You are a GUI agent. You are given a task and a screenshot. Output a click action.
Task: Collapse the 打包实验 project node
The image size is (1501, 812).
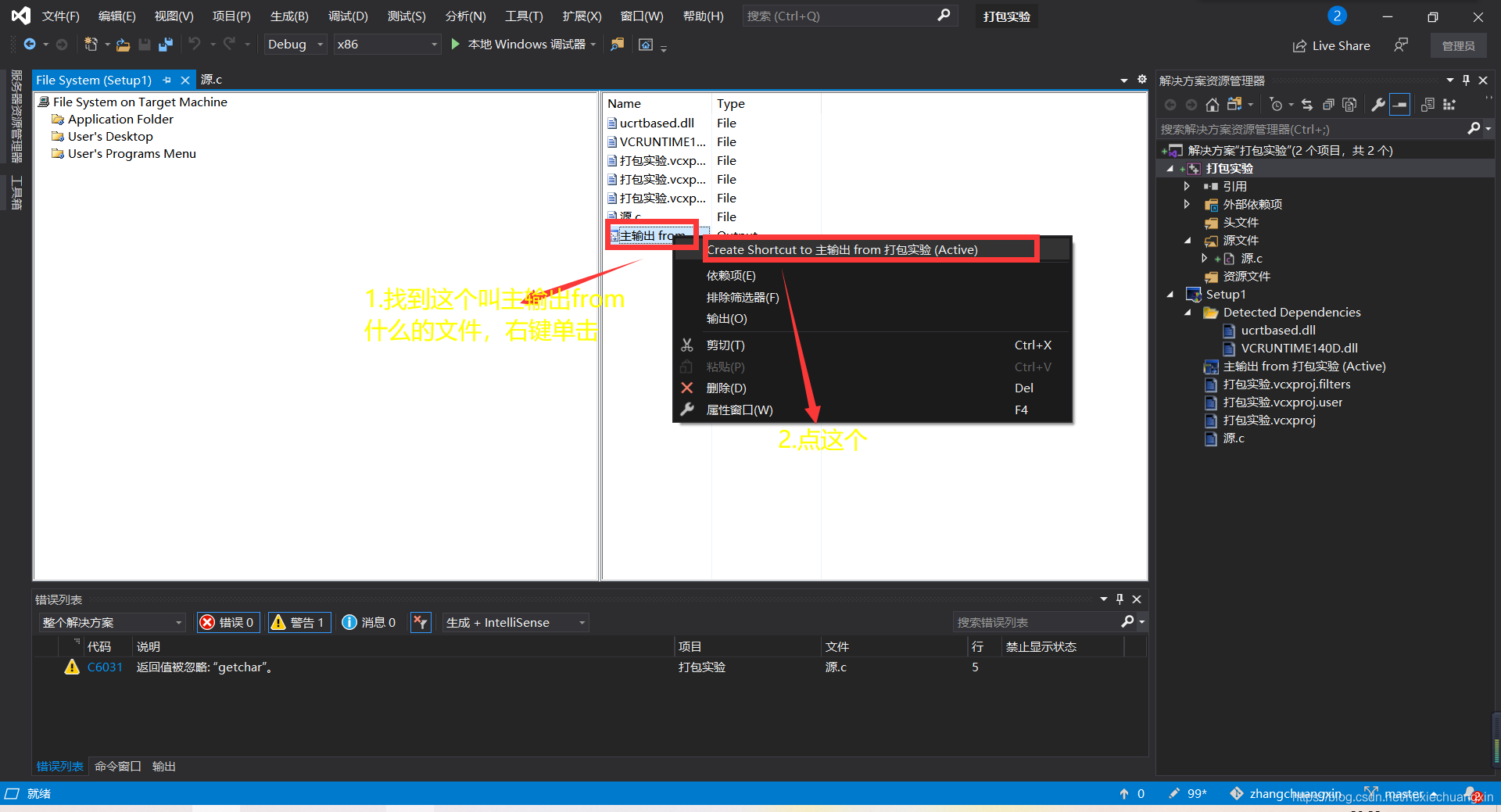pos(1170,169)
